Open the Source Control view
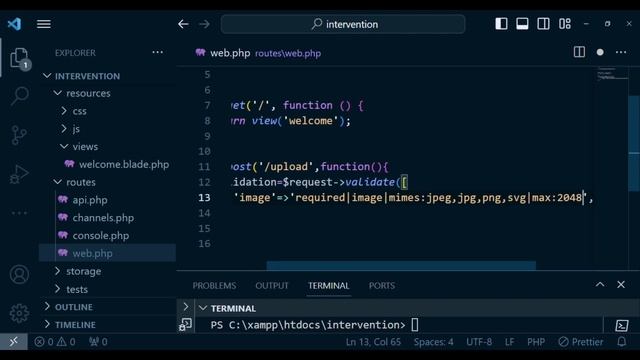Viewport: 640px width, 360px height. (x=19, y=135)
